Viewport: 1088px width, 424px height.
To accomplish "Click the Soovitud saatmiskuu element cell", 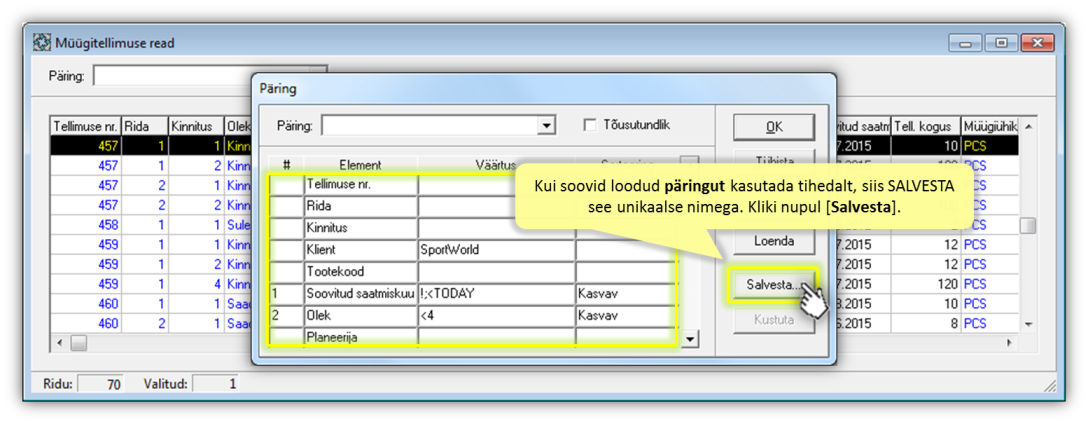I will (361, 294).
